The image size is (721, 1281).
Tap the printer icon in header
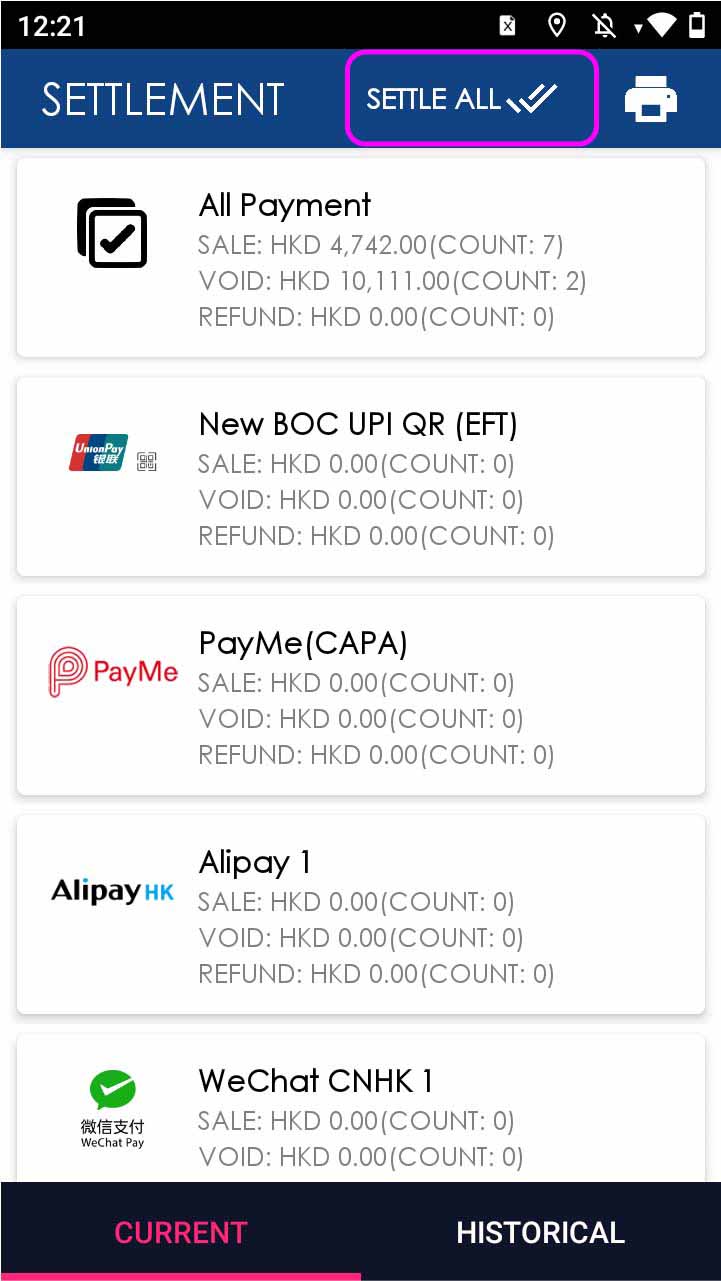[650, 99]
